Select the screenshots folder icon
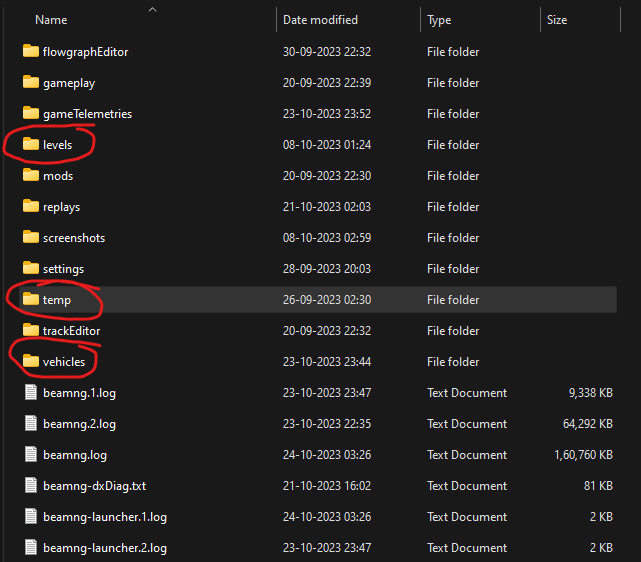The width and height of the screenshot is (641, 562). coord(30,238)
